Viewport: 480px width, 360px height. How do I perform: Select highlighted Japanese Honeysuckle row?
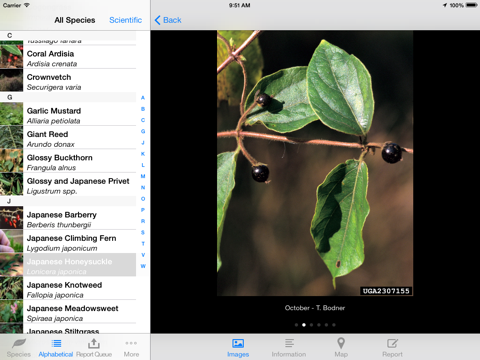pyautogui.click(x=68, y=265)
